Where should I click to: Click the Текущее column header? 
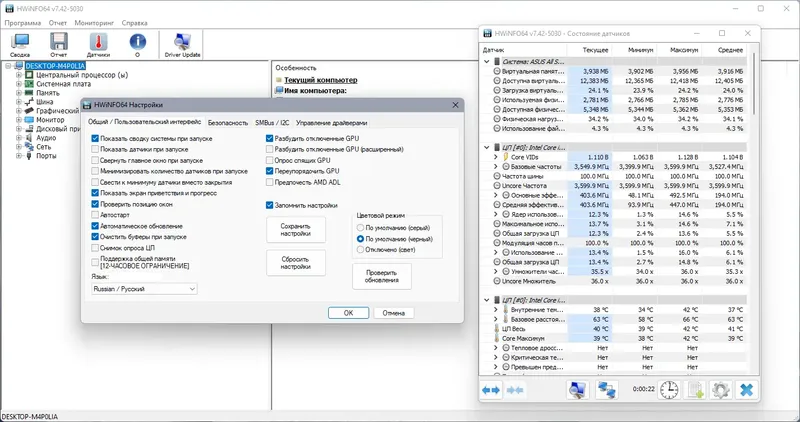click(589, 50)
